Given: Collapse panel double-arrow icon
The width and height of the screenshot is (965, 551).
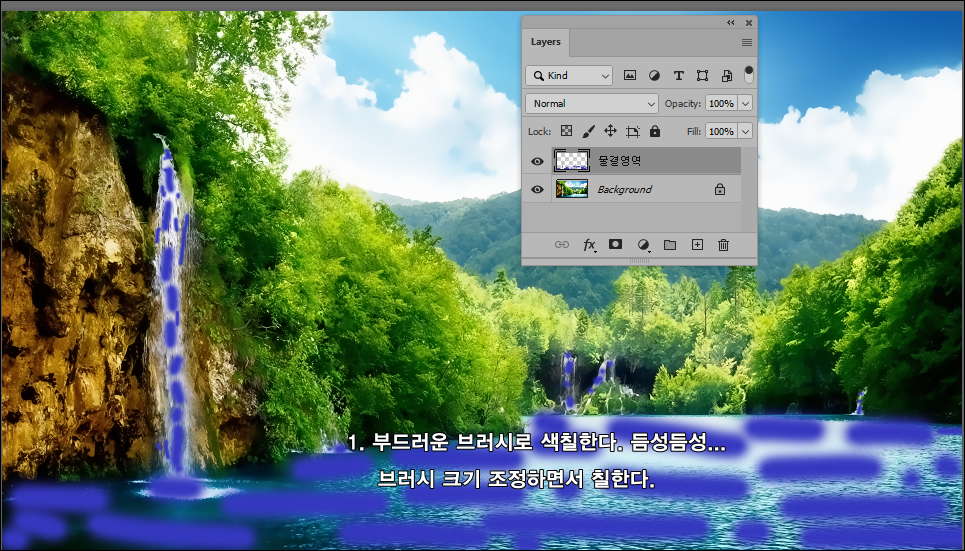Looking at the screenshot, I should 731,23.
